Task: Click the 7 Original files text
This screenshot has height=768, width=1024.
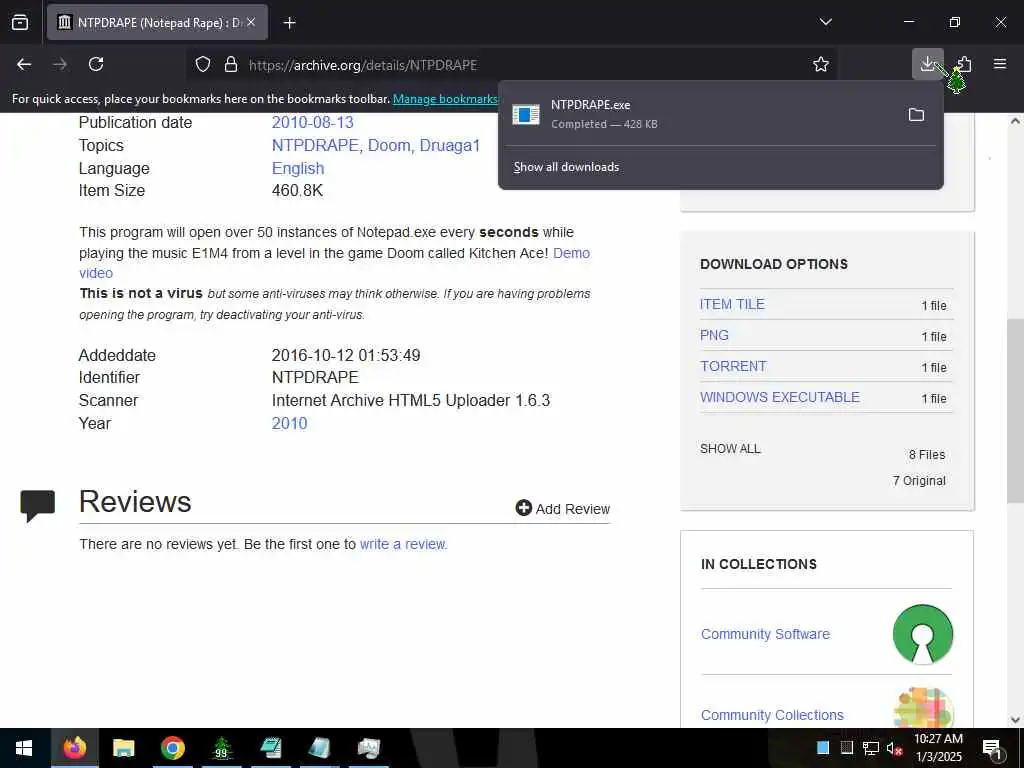Action: 919,481
